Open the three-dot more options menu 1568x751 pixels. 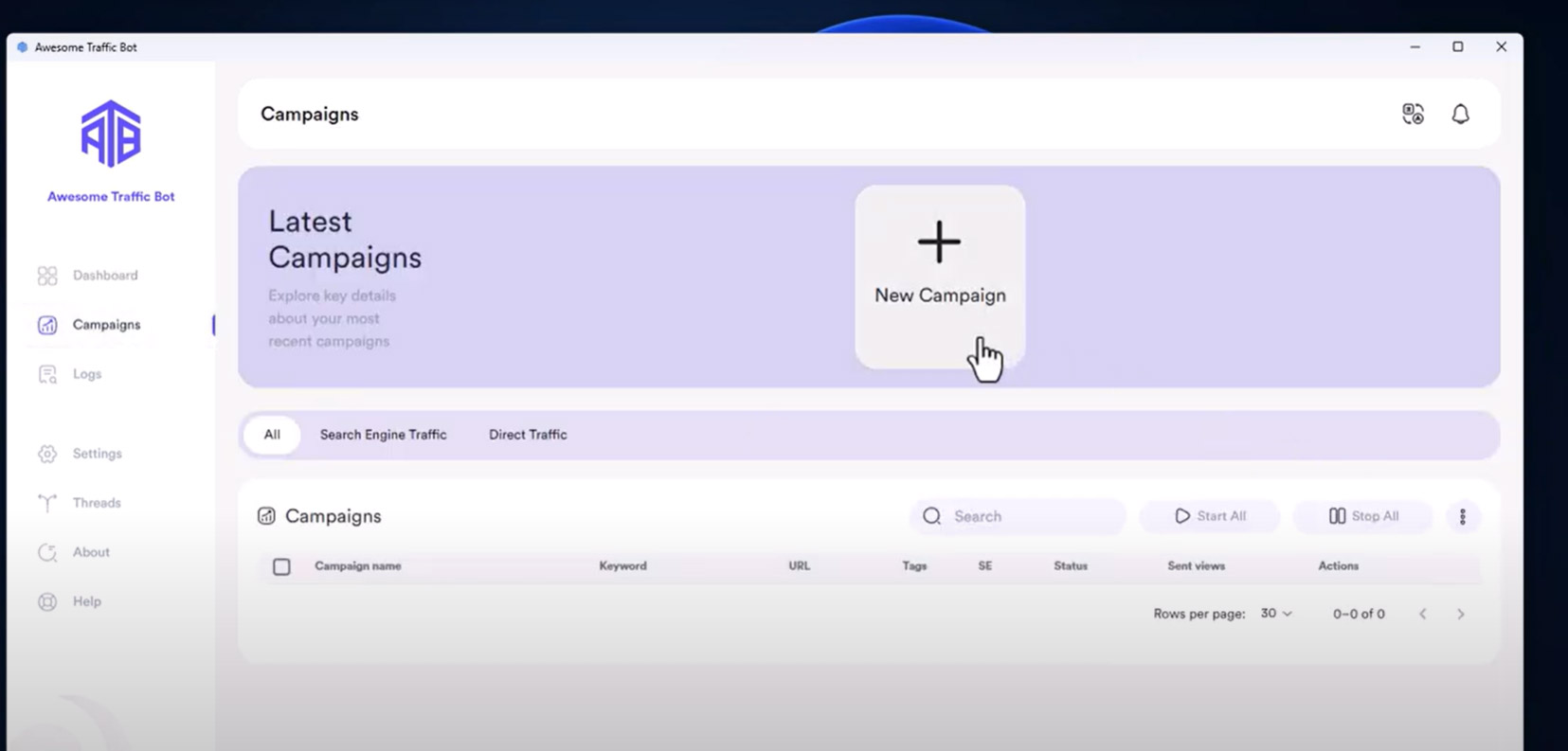tap(1463, 516)
